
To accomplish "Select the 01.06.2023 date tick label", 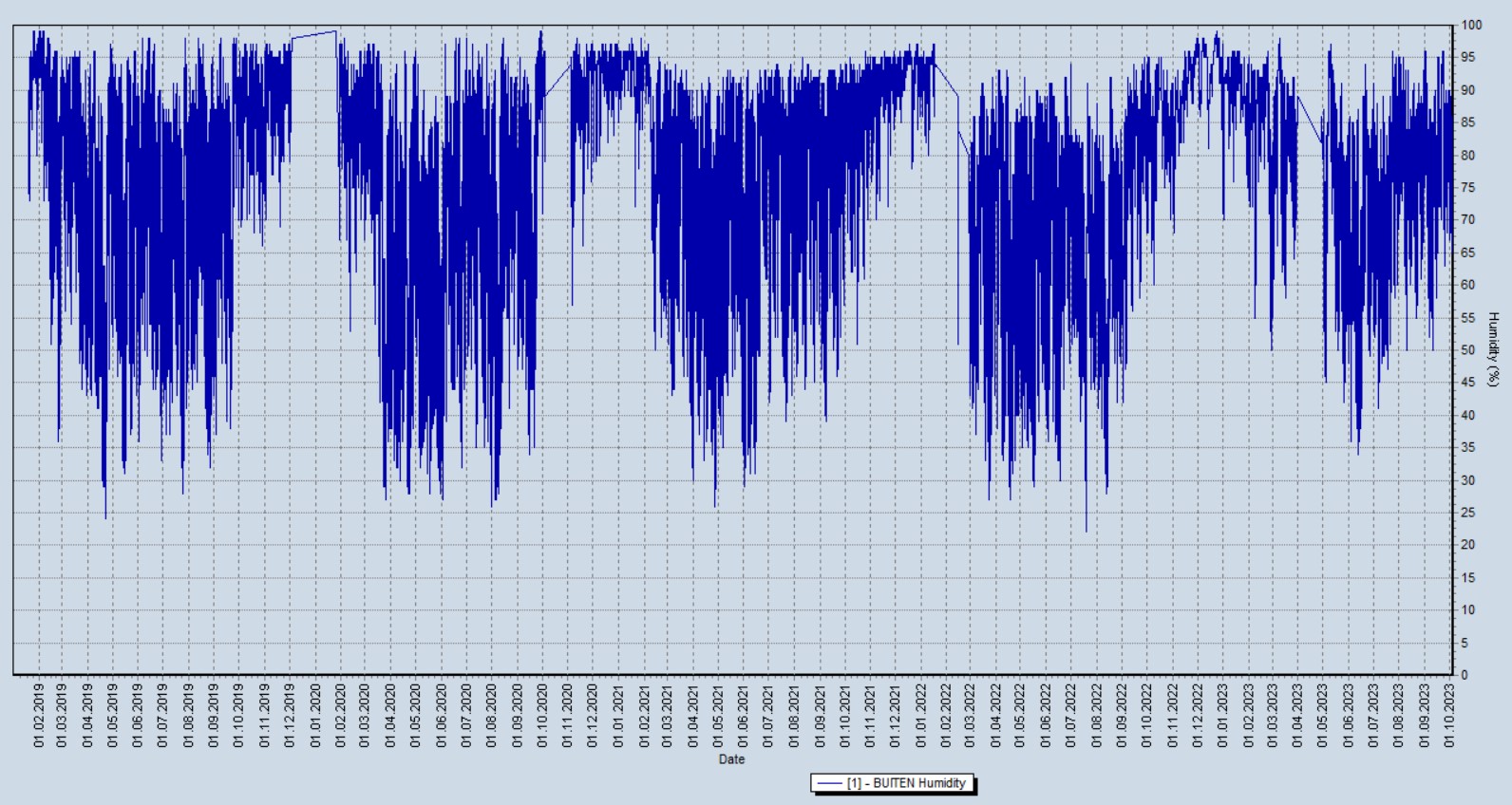I will point(1348,715).
